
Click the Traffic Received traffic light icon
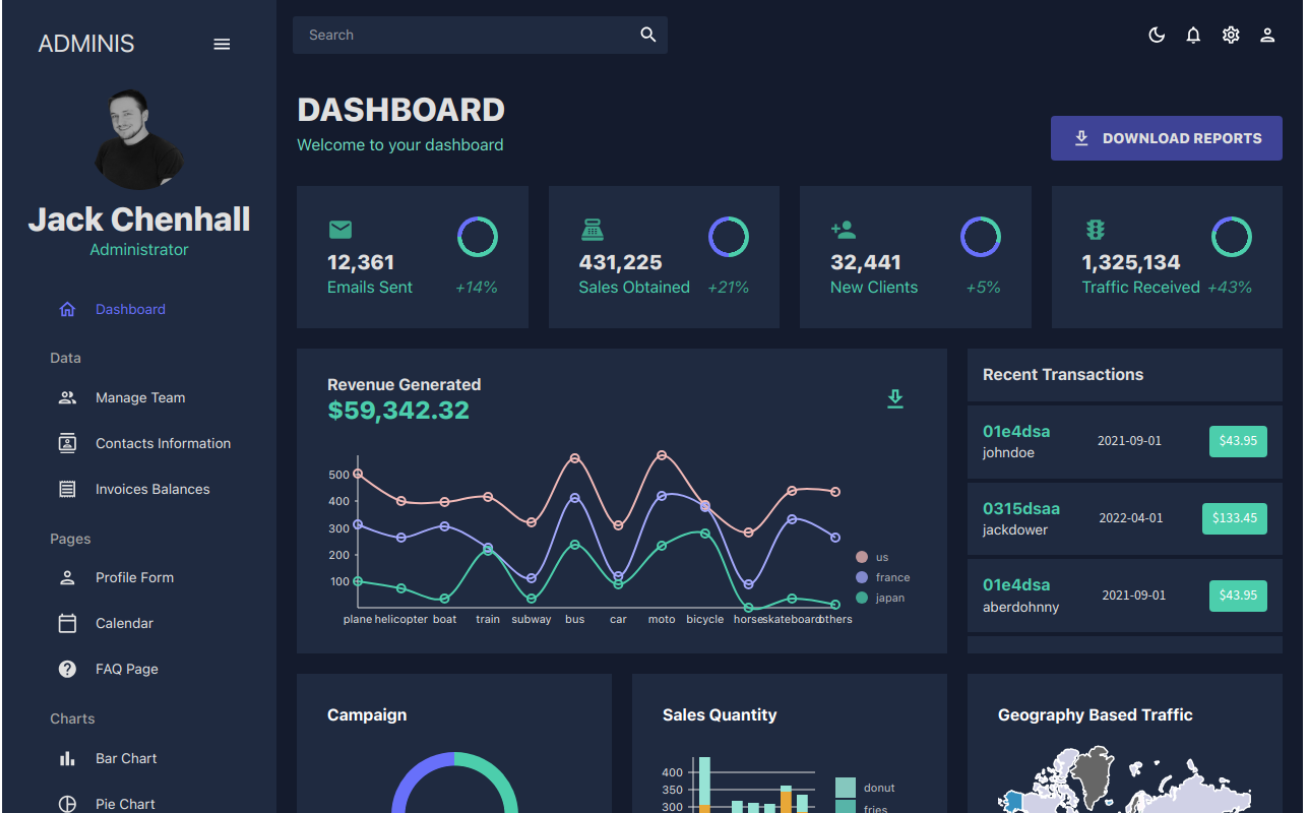[1095, 230]
